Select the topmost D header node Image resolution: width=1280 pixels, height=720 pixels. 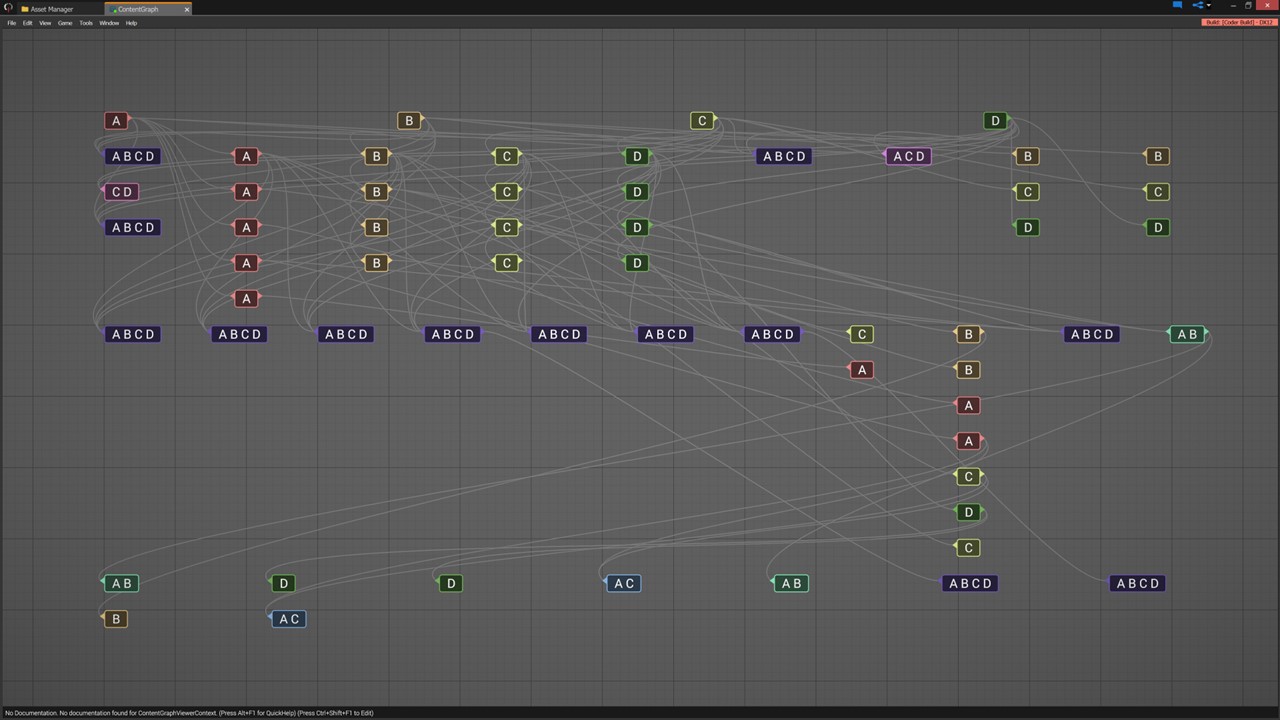tap(995, 121)
